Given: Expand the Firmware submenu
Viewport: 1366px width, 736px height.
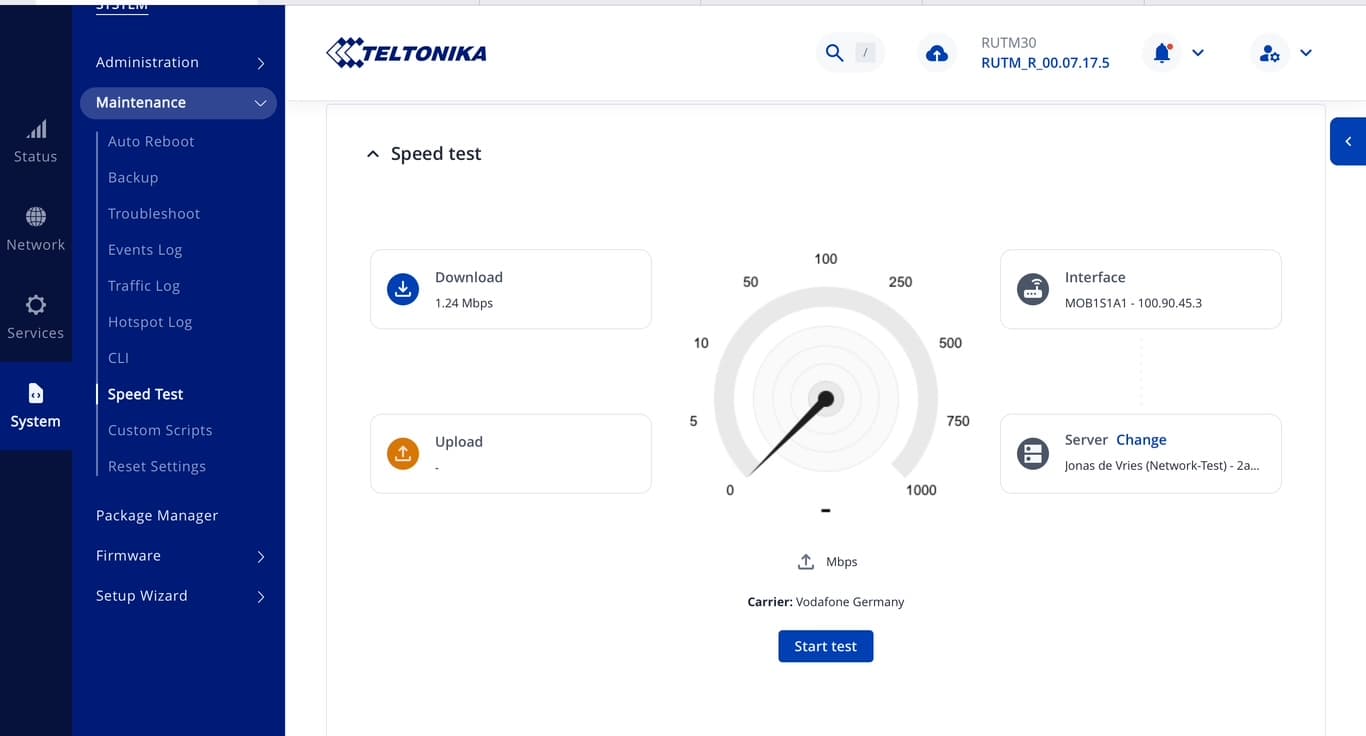Looking at the screenshot, I should click(260, 557).
